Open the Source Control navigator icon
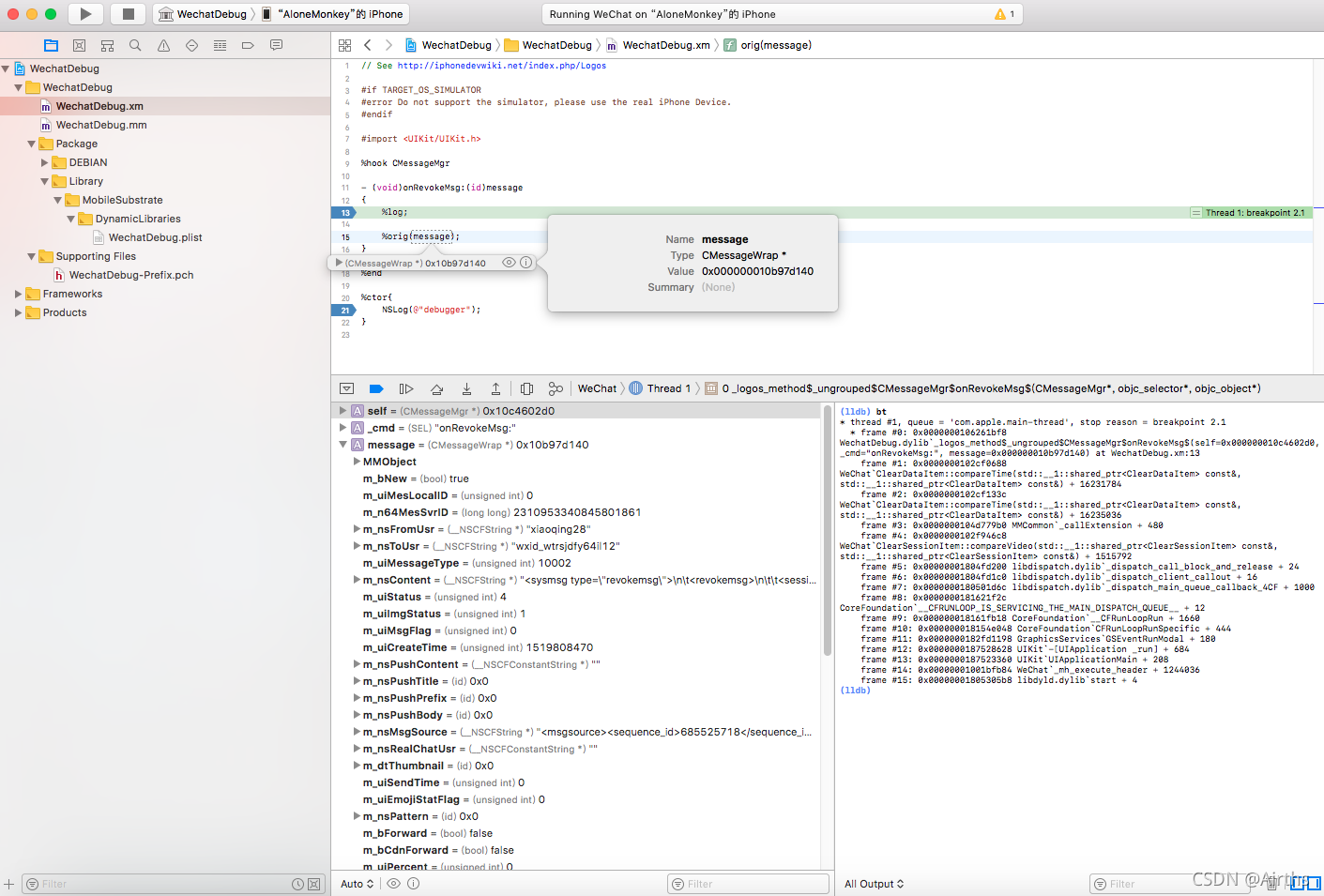The height and width of the screenshot is (896, 1324). pos(79,45)
